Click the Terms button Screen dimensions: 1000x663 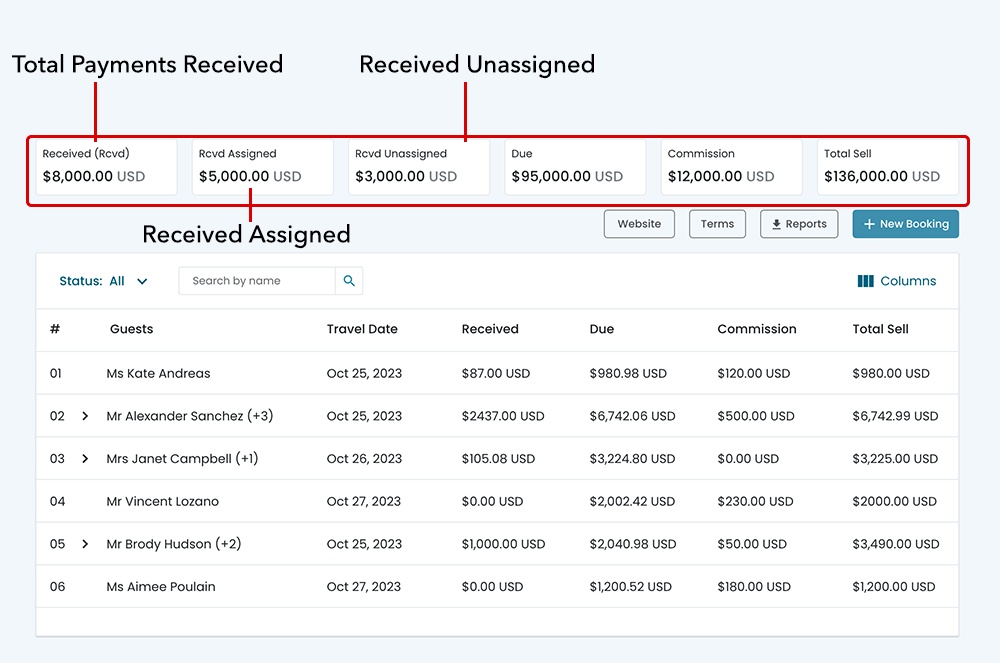click(x=717, y=224)
